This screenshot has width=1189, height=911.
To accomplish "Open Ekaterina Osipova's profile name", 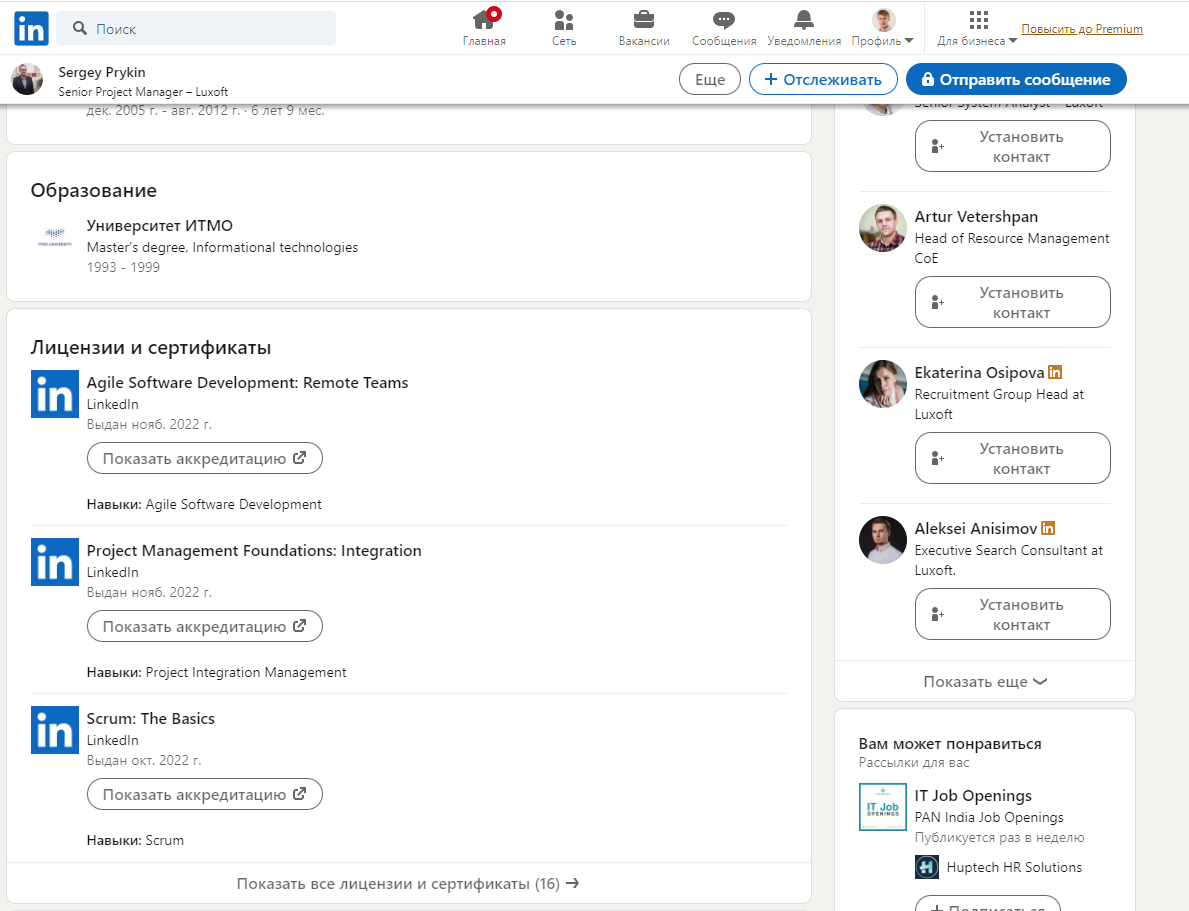I will (x=979, y=372).
